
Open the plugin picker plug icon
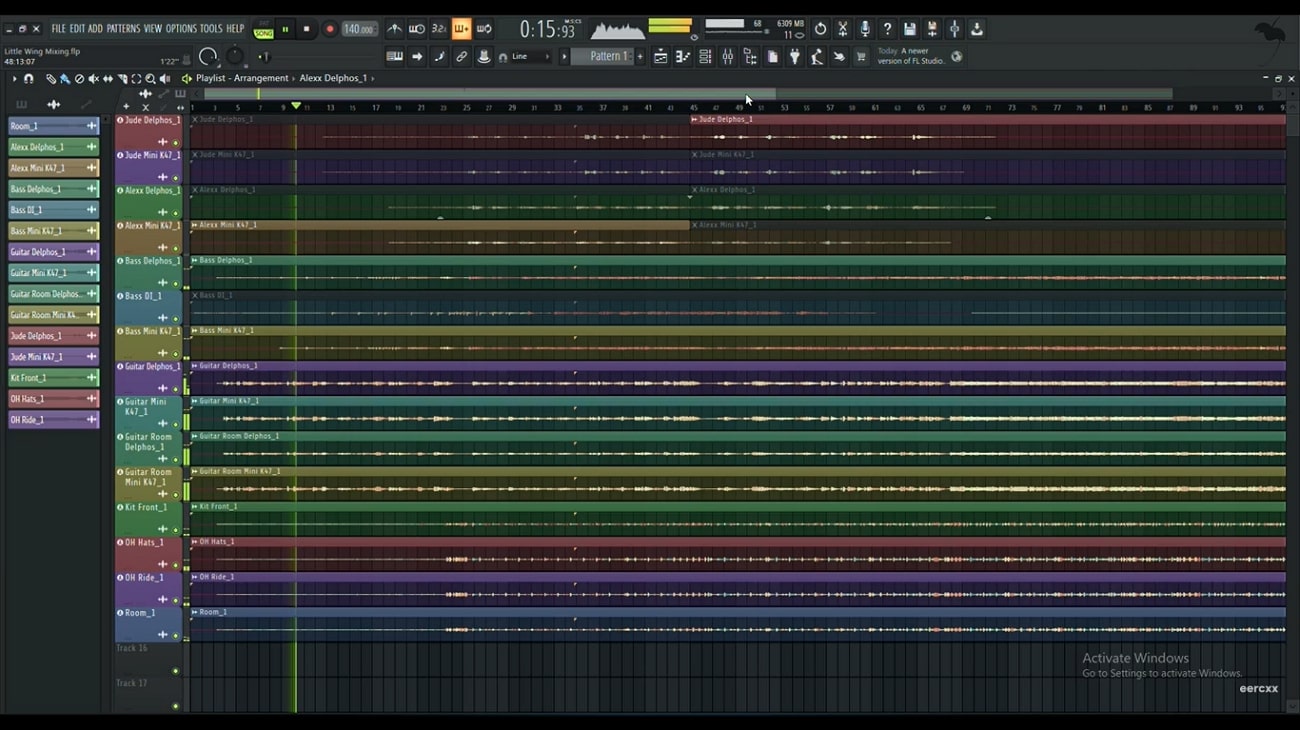(795, 57)
